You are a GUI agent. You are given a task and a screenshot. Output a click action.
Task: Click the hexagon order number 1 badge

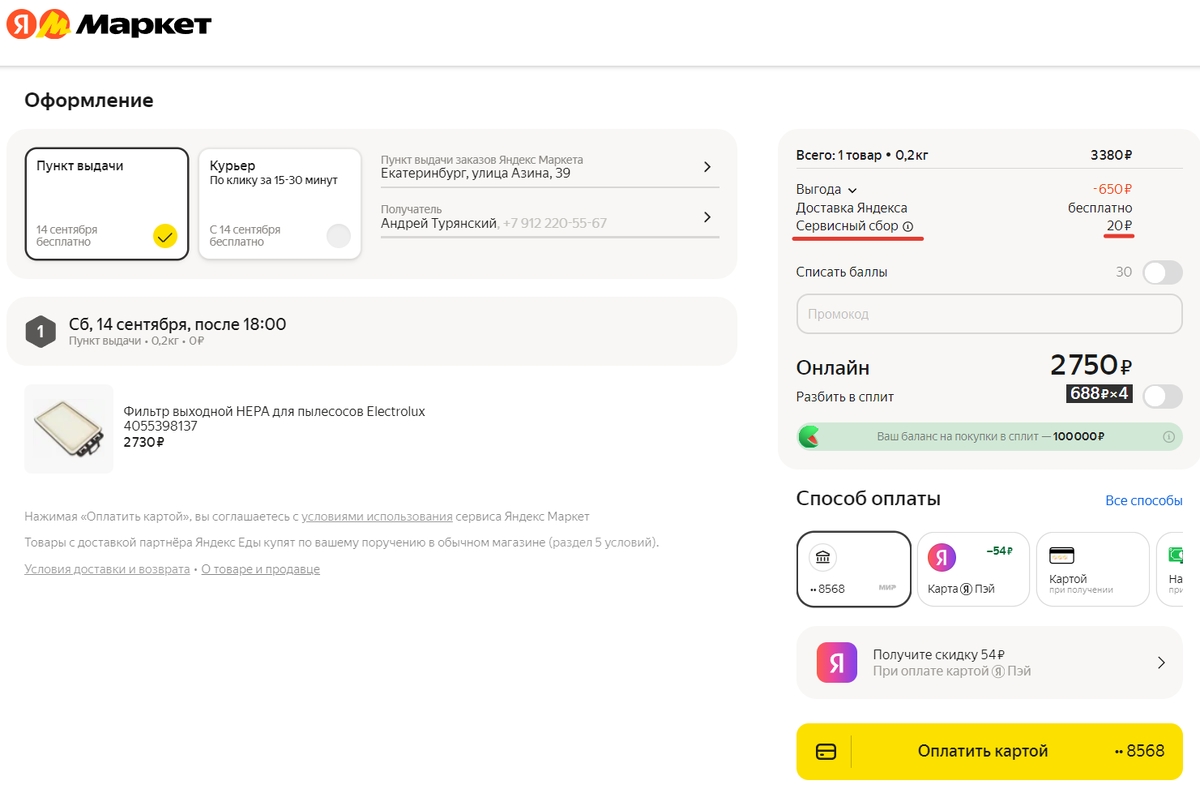40,331
